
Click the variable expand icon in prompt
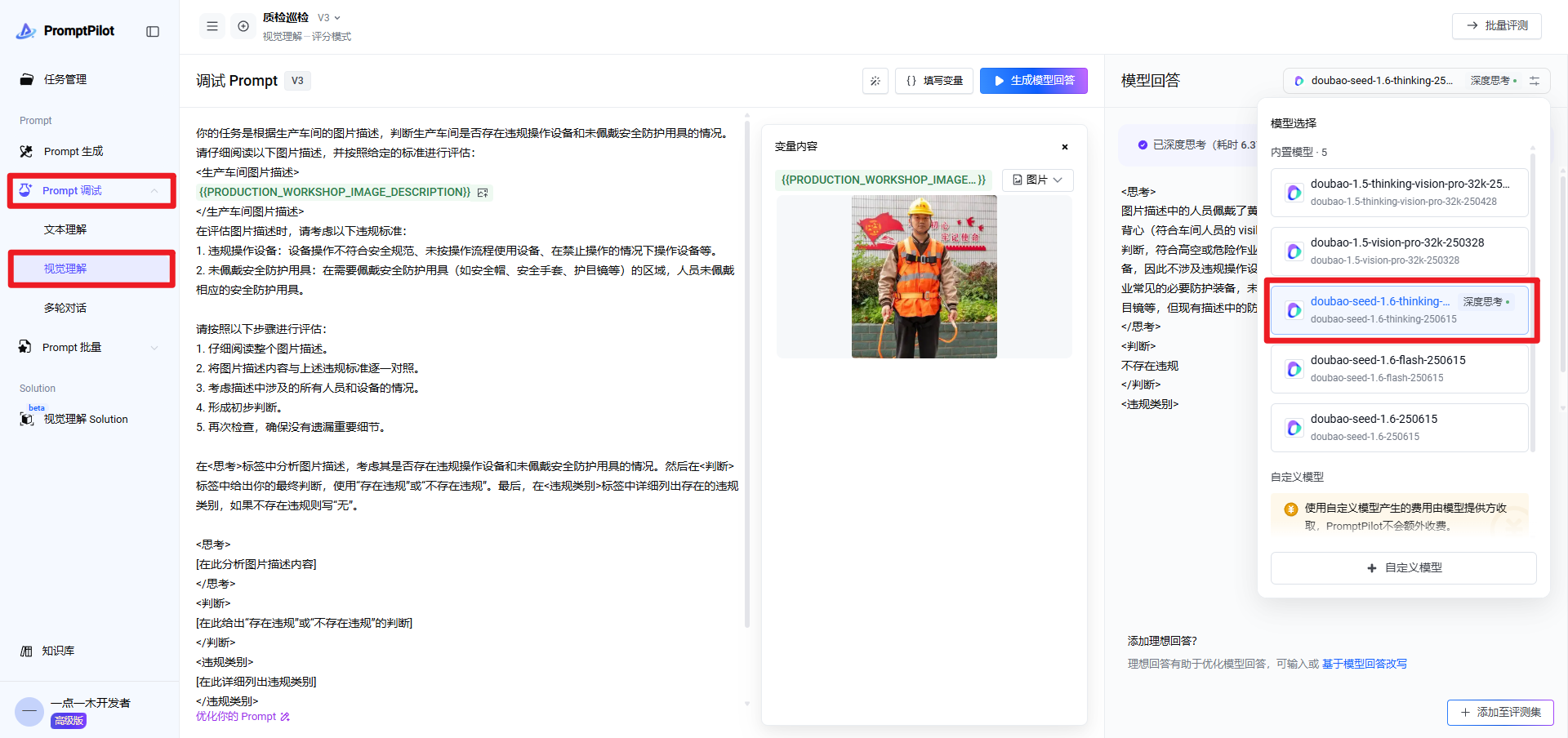[483, 193]
